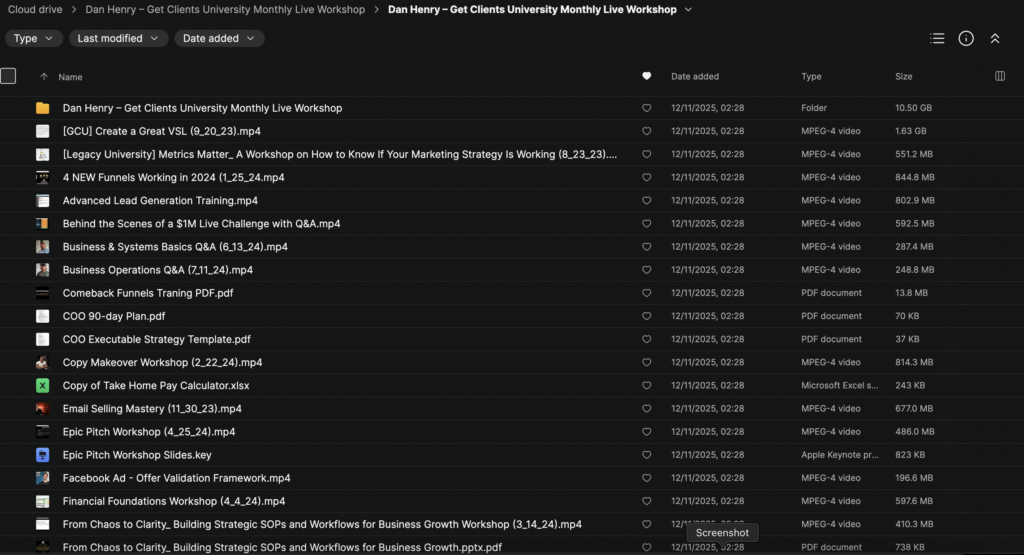The image size is (1024, 555).
Task: Open the Type filter dropdown
Action: pyautogui.click(x=33, y=38)
